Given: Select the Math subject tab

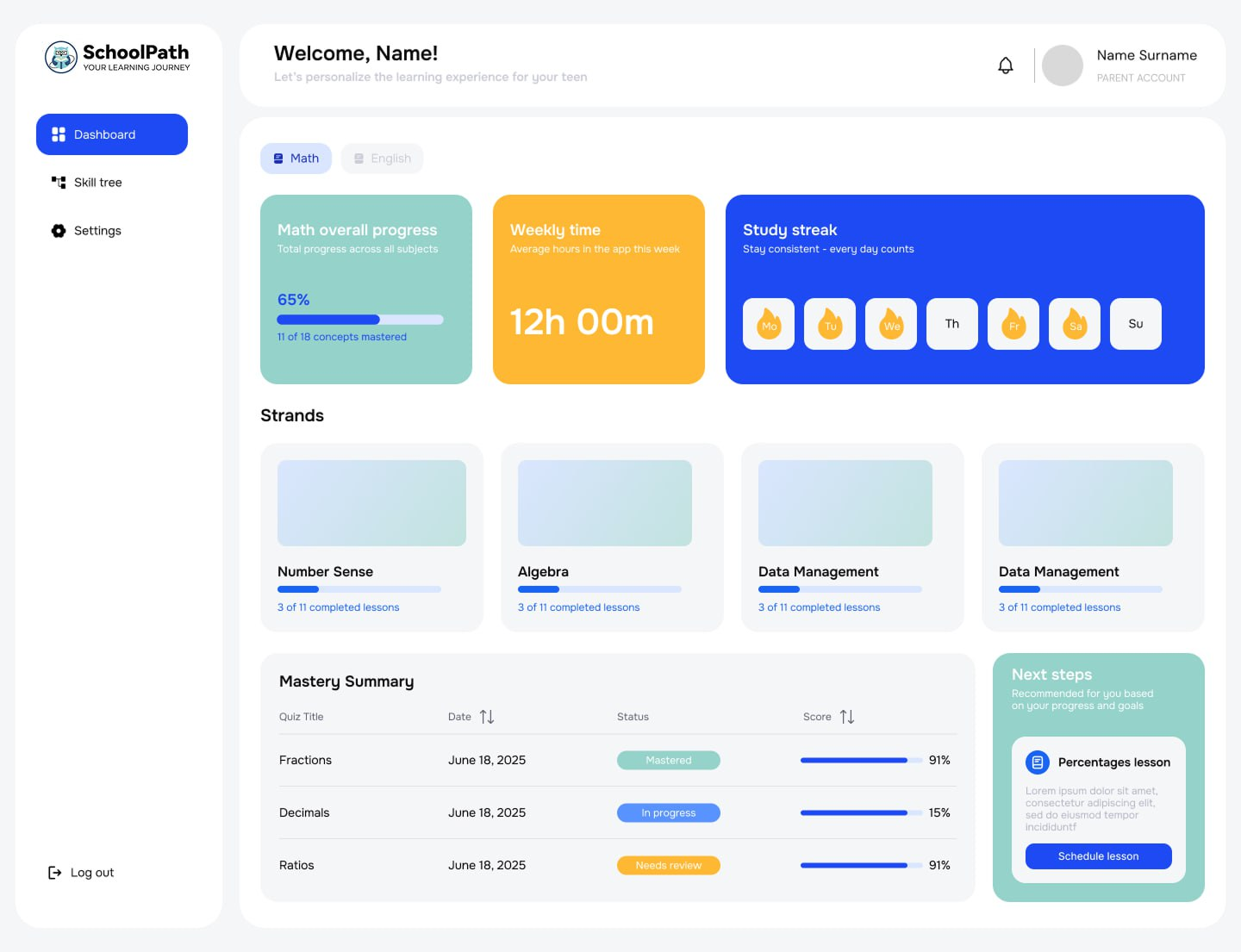Looking at the screenshot, I should pyautogui.click(x=296, y=158).
